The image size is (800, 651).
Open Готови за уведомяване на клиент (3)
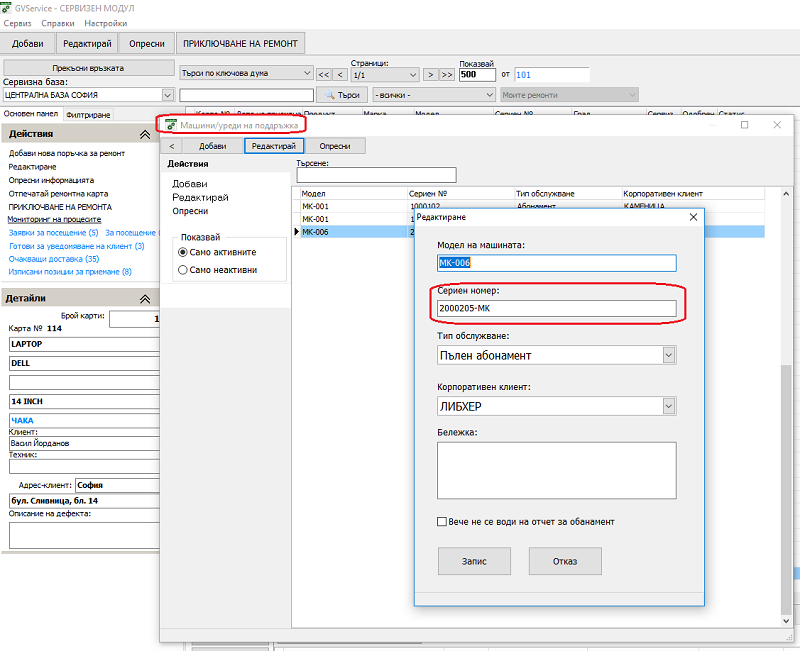tap(77, 246)
